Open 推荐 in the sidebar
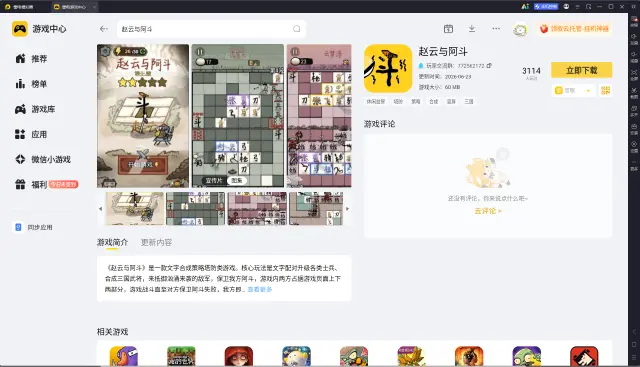 [31, 59]
